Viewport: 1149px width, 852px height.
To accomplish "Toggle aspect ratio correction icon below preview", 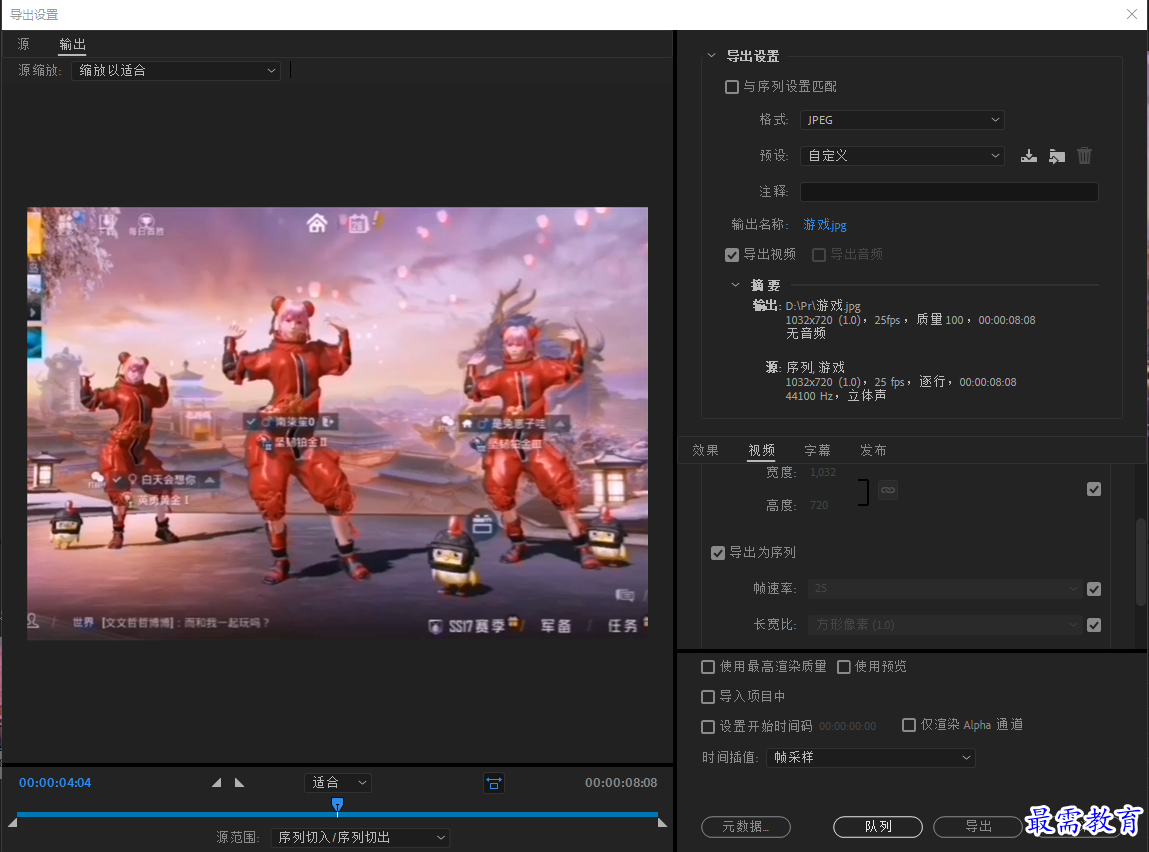I will tap(494, 784).
